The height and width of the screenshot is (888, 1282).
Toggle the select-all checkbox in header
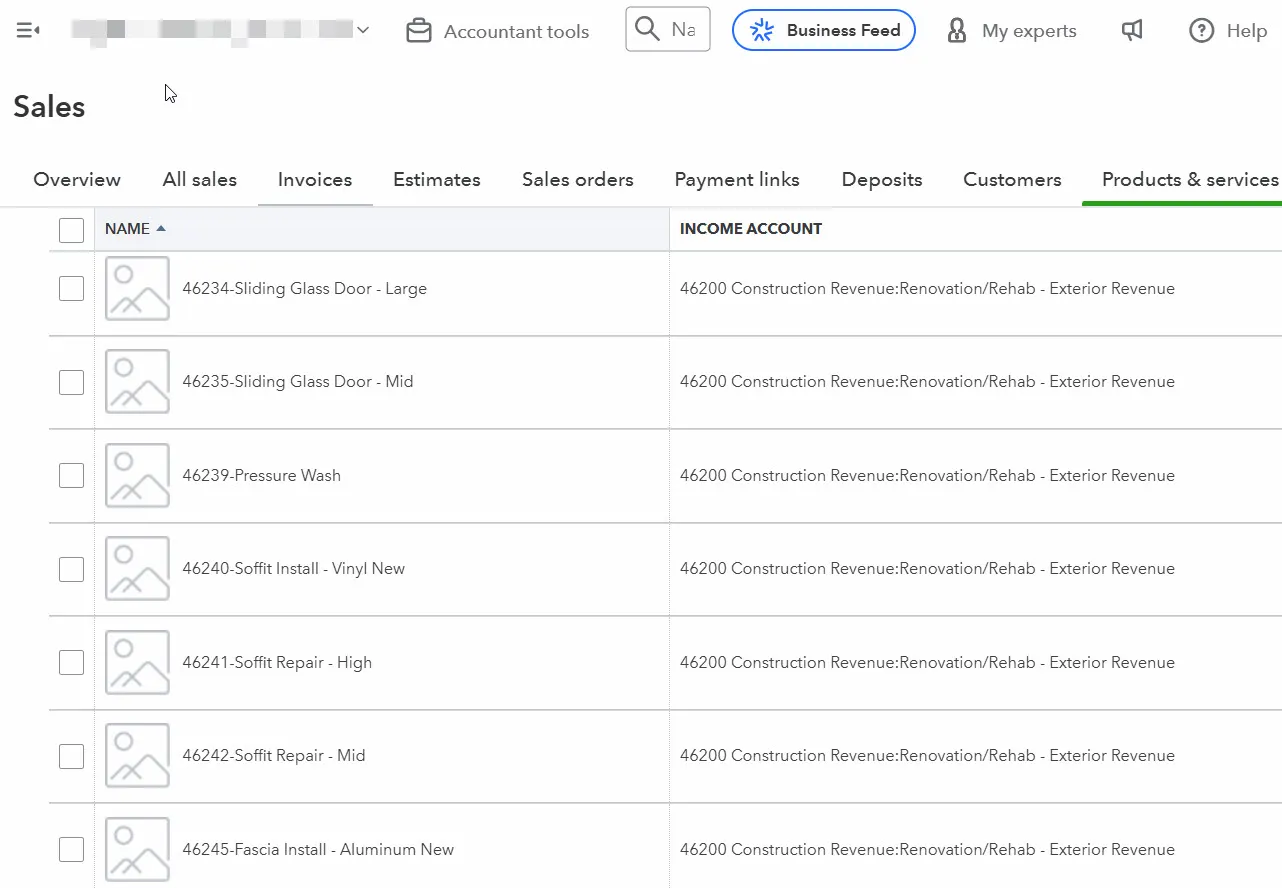[71, 230]
